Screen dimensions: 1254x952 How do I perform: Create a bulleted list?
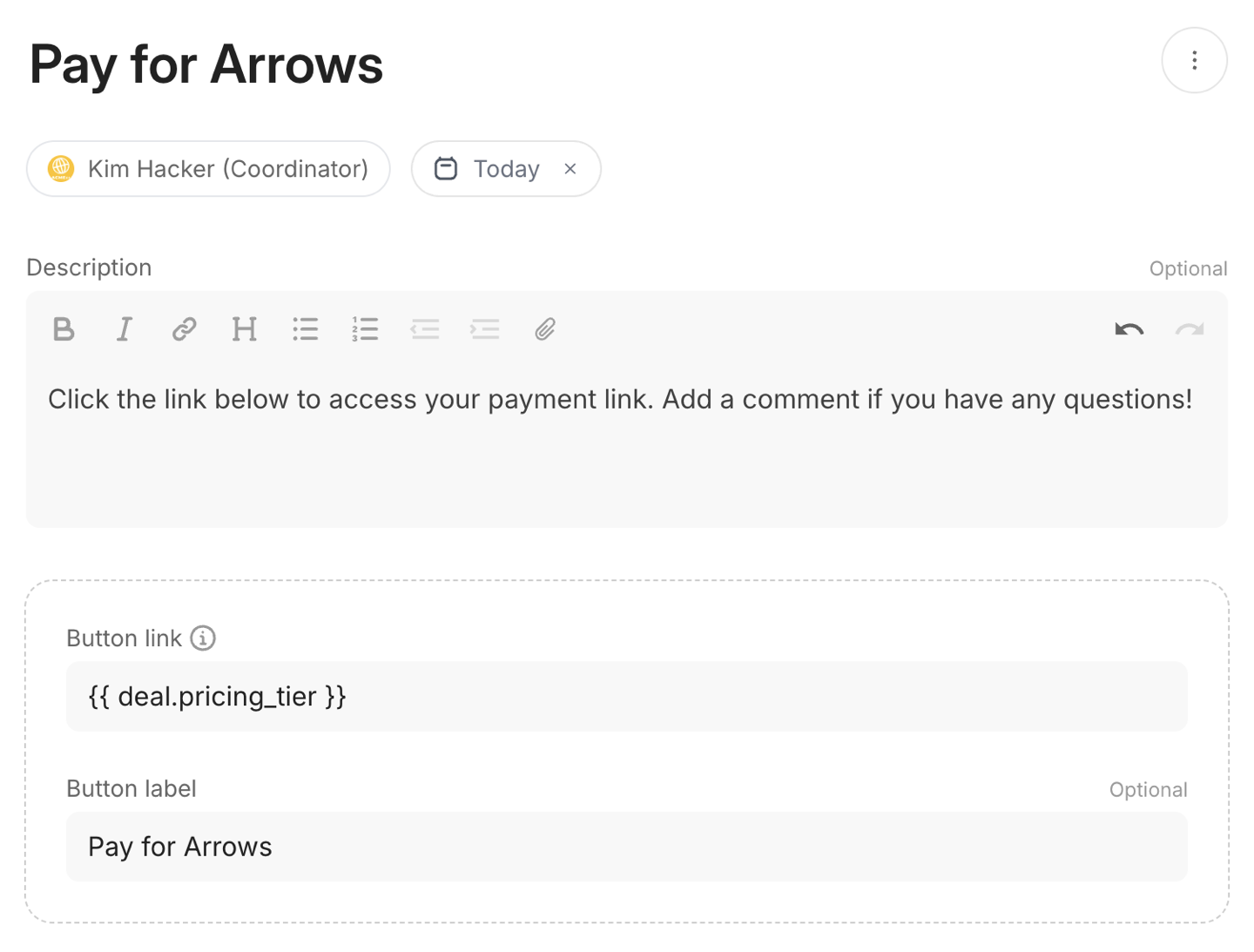pyautogui.click(x=305, y=329)
